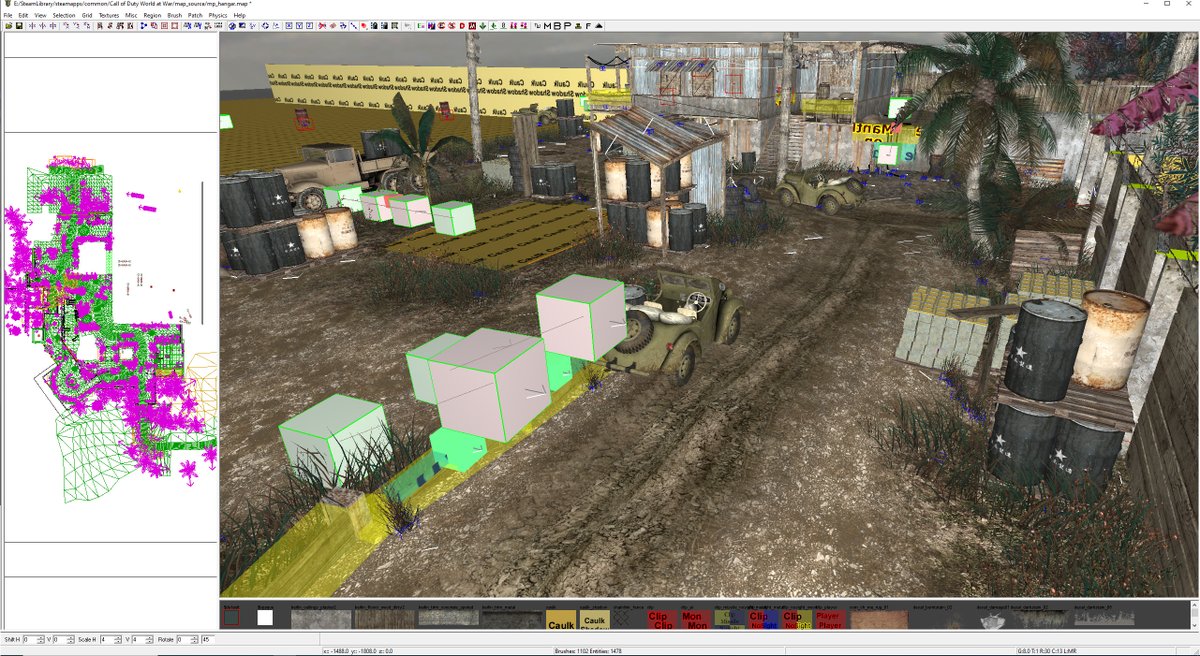Click the mp_hangar.map title bar text
The image size is (1200, 656).
tap(132, 5)
